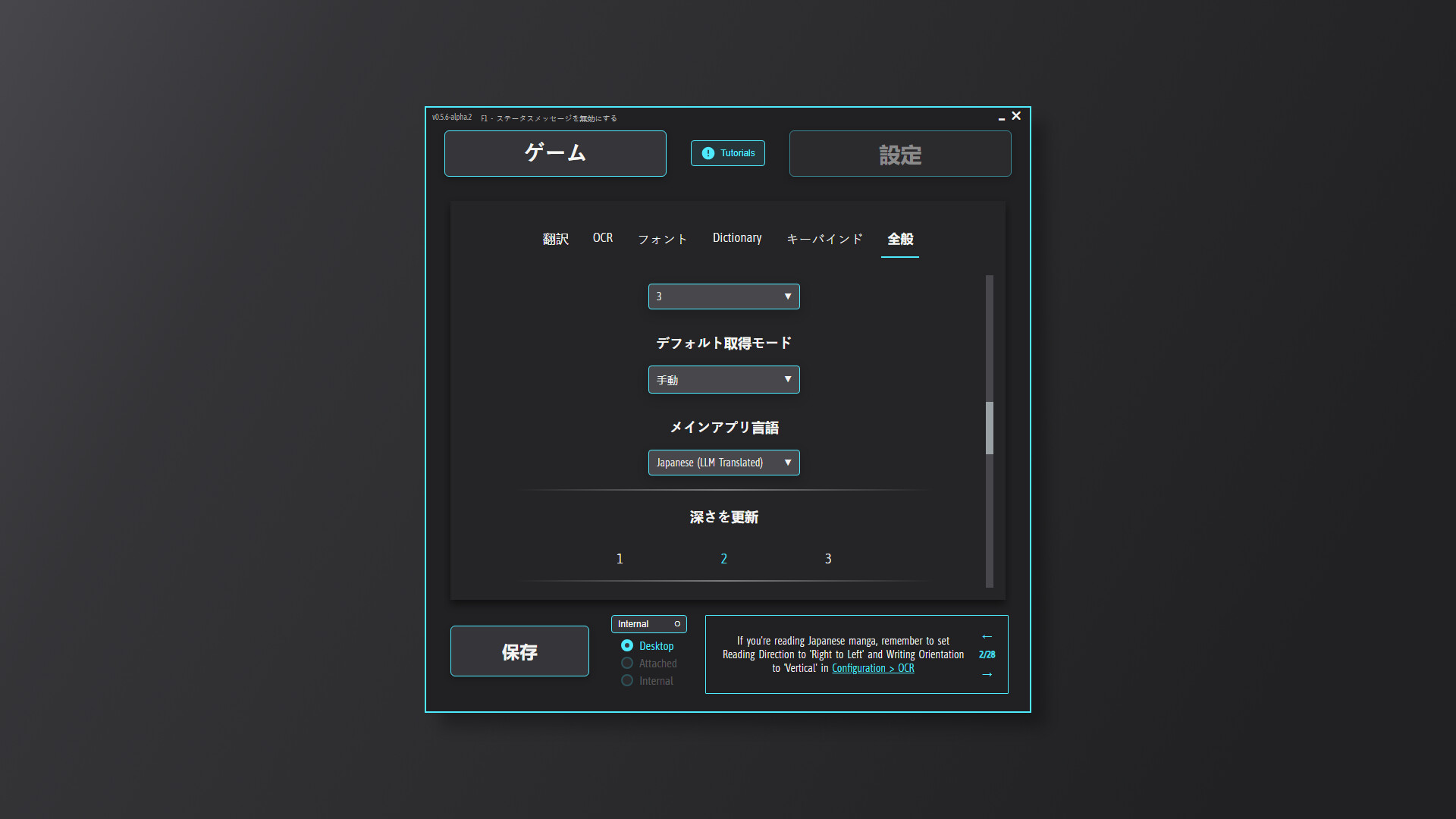Click the left arrow to see previous tip
1456x819 pixels.
tap(987, 637)
